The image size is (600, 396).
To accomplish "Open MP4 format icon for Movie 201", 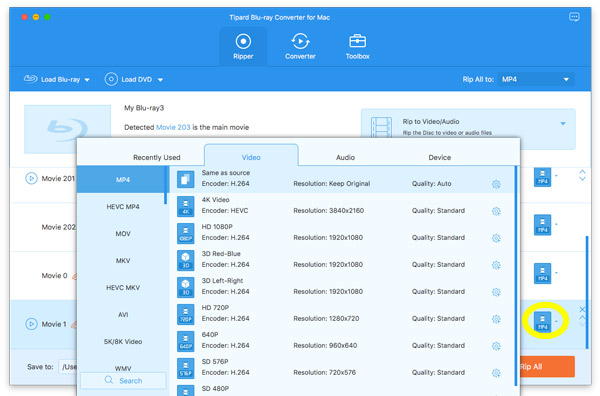I will [x=542, y=176].
